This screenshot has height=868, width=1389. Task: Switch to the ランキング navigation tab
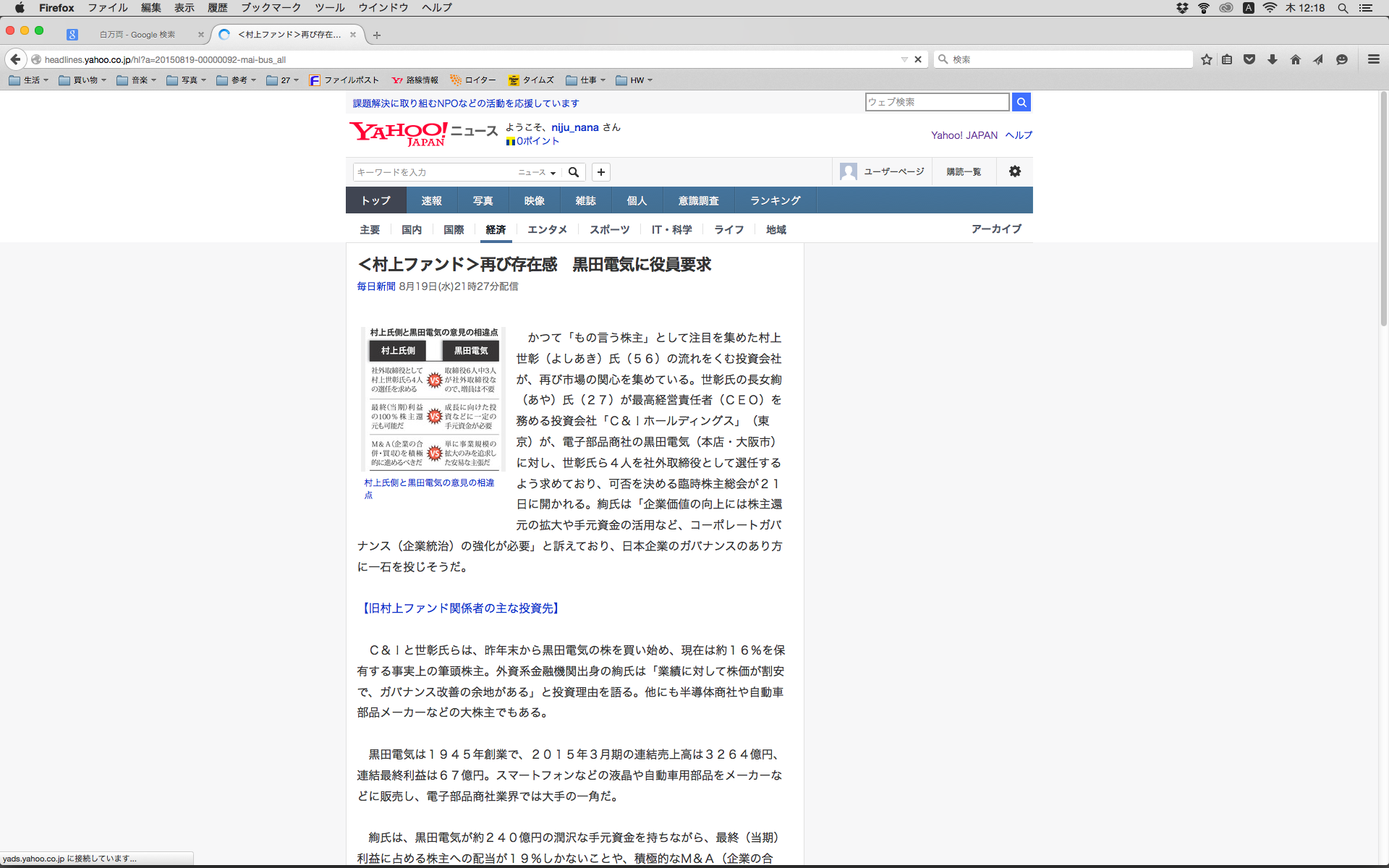775,200
